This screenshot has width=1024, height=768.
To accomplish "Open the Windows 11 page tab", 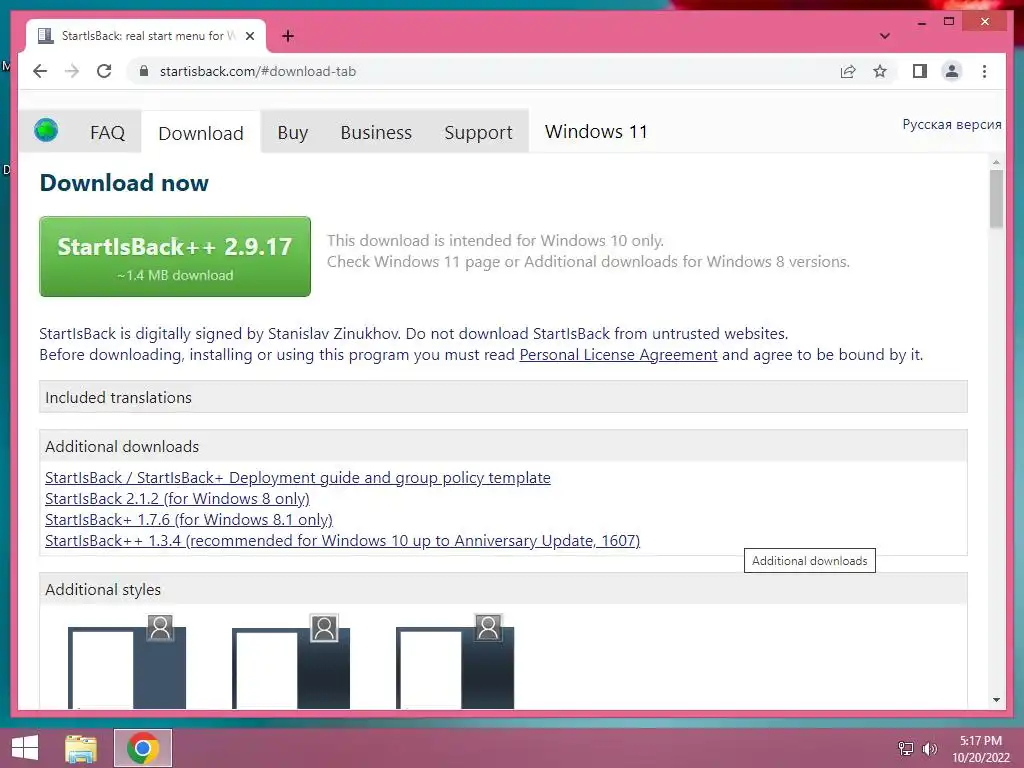I will (x=596, y=132).
